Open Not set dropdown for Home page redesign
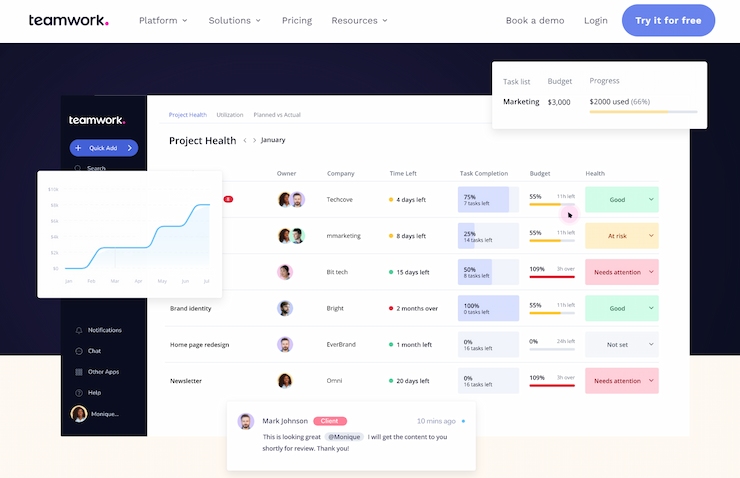 click(x=622, y=344)
